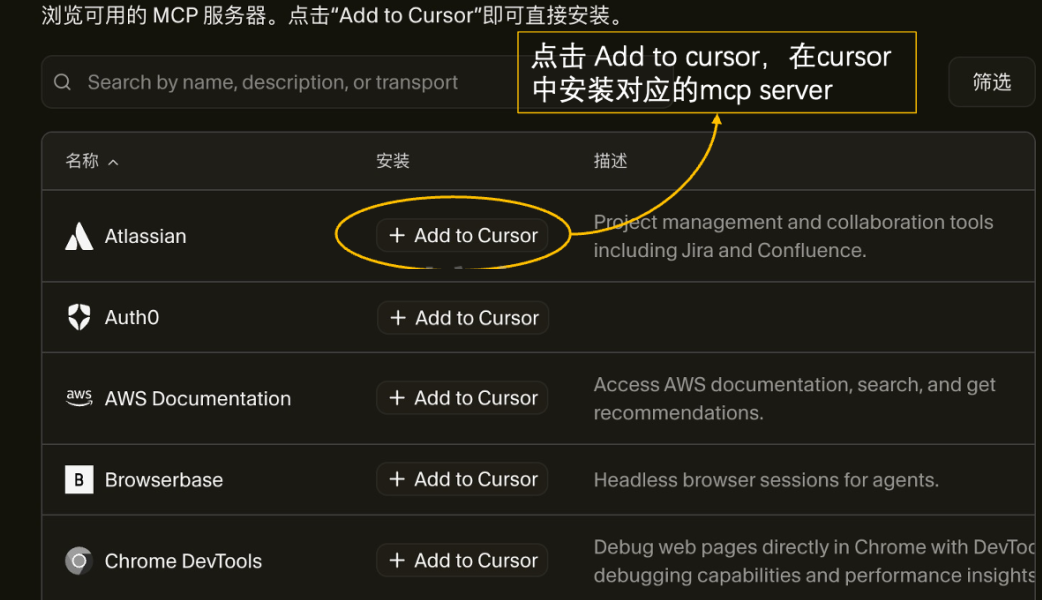Viewport: 1042px width, 600px height.
Task: Click the MCP 服务器 intro sentence
Action: pyautogui.click(x=332, y=15)
